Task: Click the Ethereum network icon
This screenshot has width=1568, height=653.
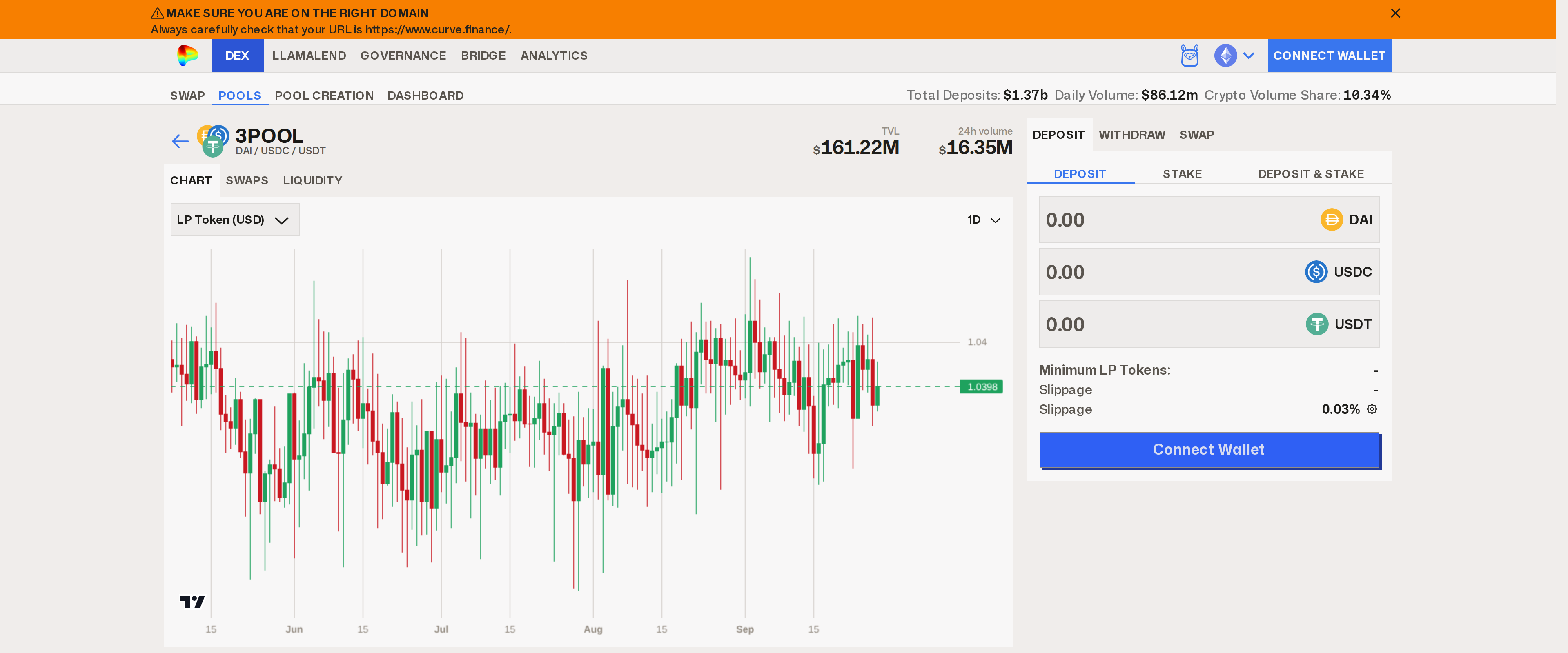Action: 1225,56
